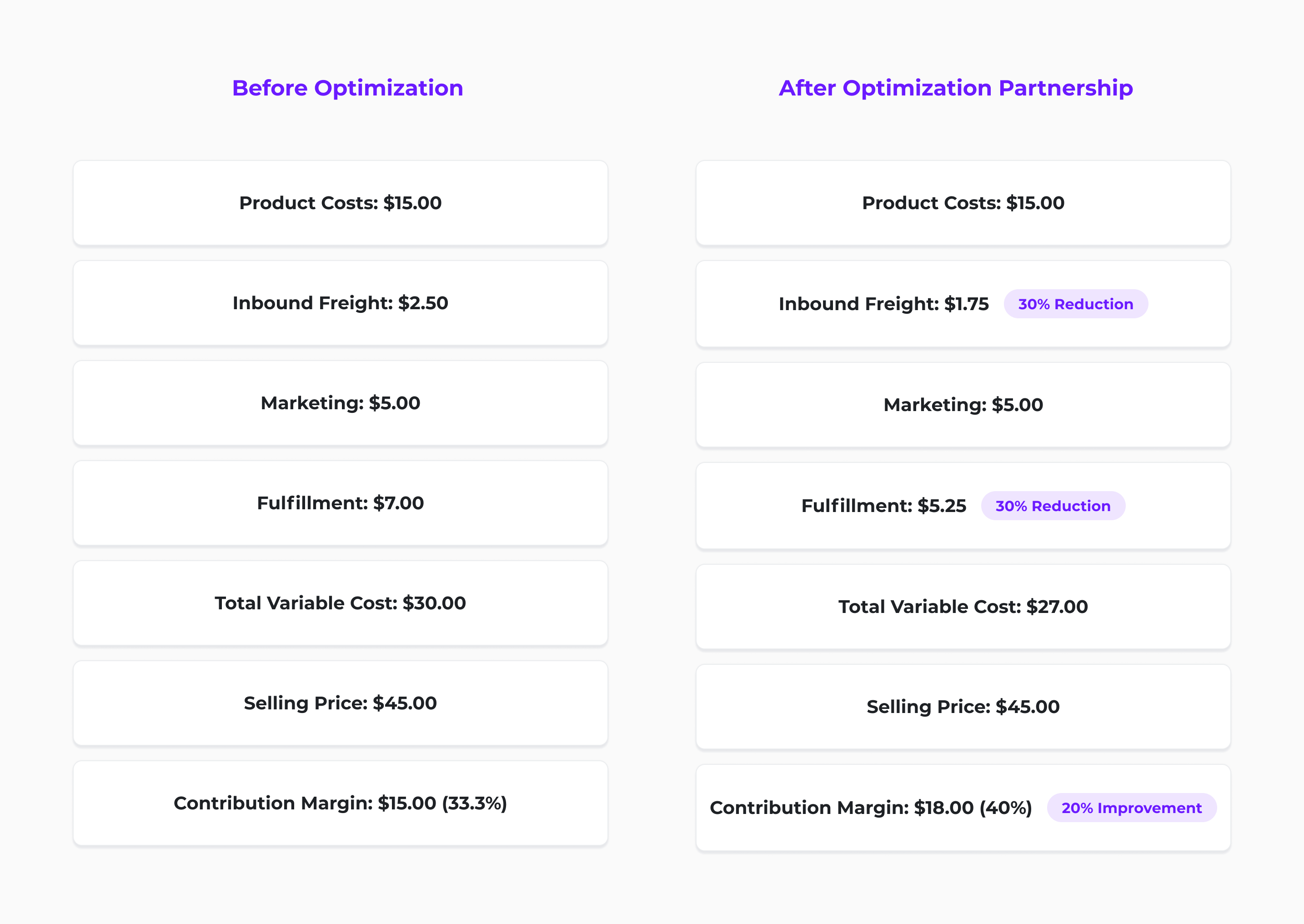1304x924 pixels.
Task: Click the 20% Improvement badge
Action: point(1131,808)
